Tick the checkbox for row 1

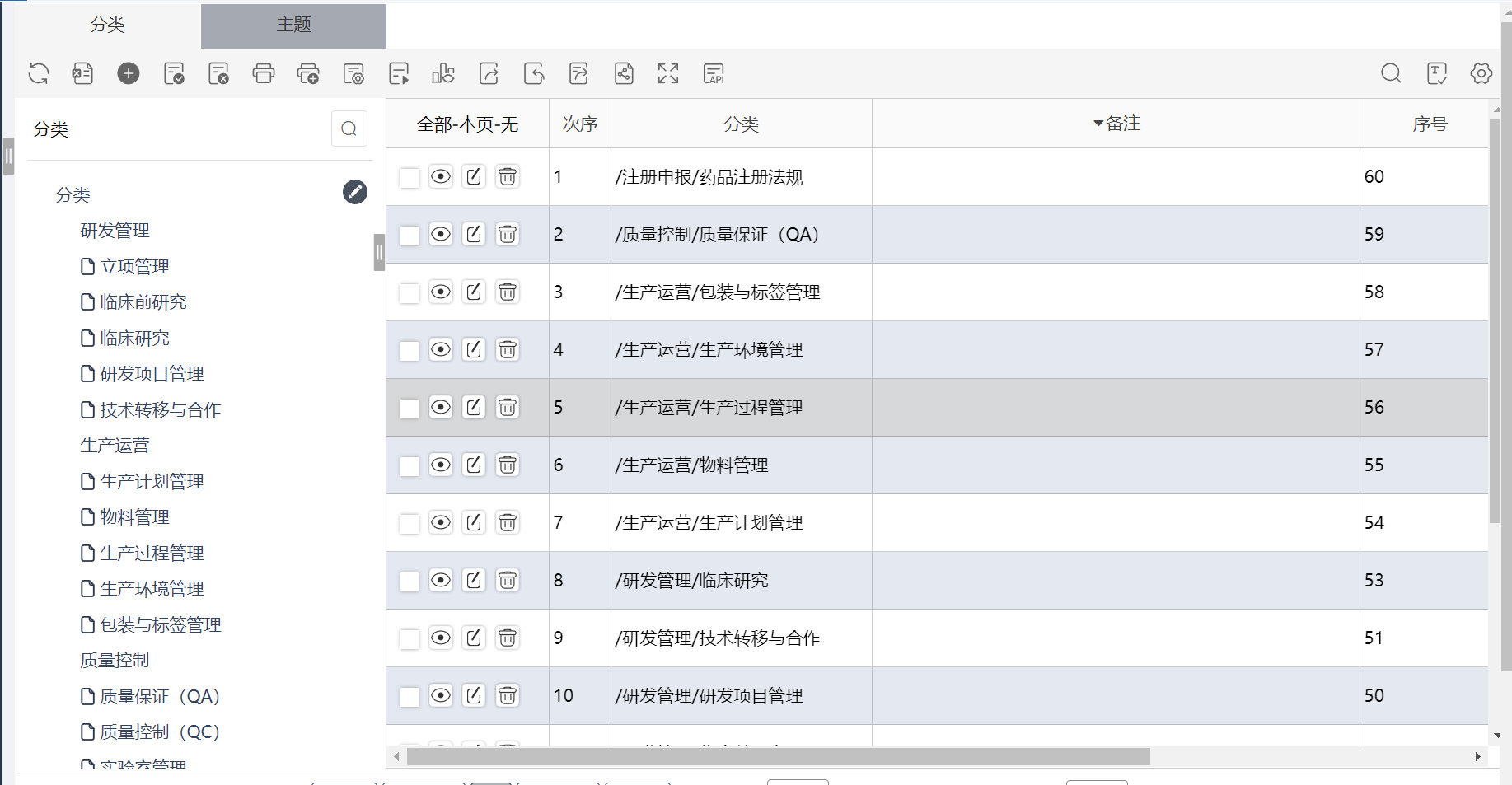click(410, 178)
